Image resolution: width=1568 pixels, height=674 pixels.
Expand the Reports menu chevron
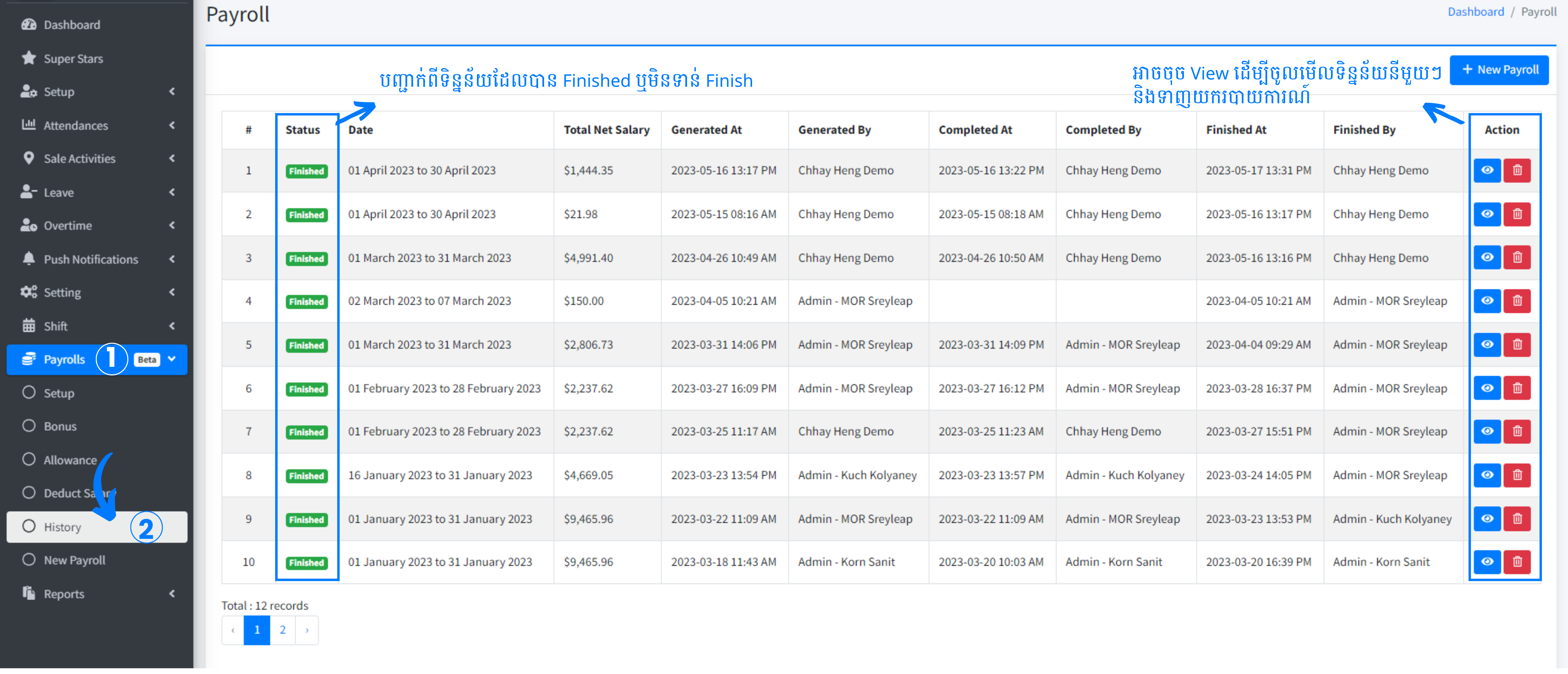[x=172, y=594]
